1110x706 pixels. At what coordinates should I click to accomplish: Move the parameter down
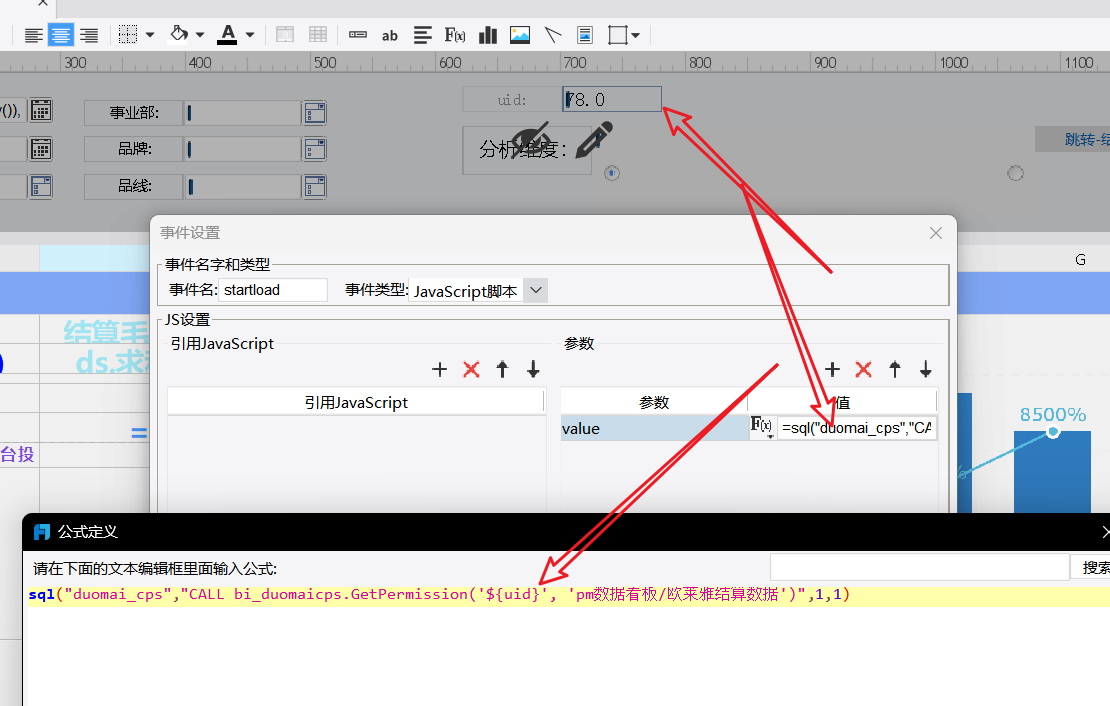pyautogui.click(x=925, y=369)
